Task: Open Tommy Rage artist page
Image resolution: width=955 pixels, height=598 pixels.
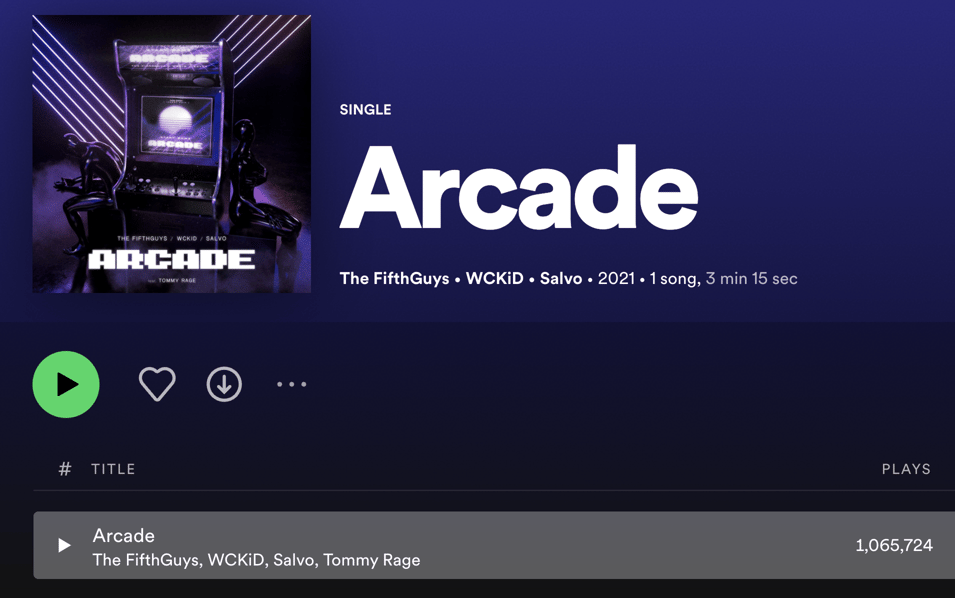Action: 372,560
